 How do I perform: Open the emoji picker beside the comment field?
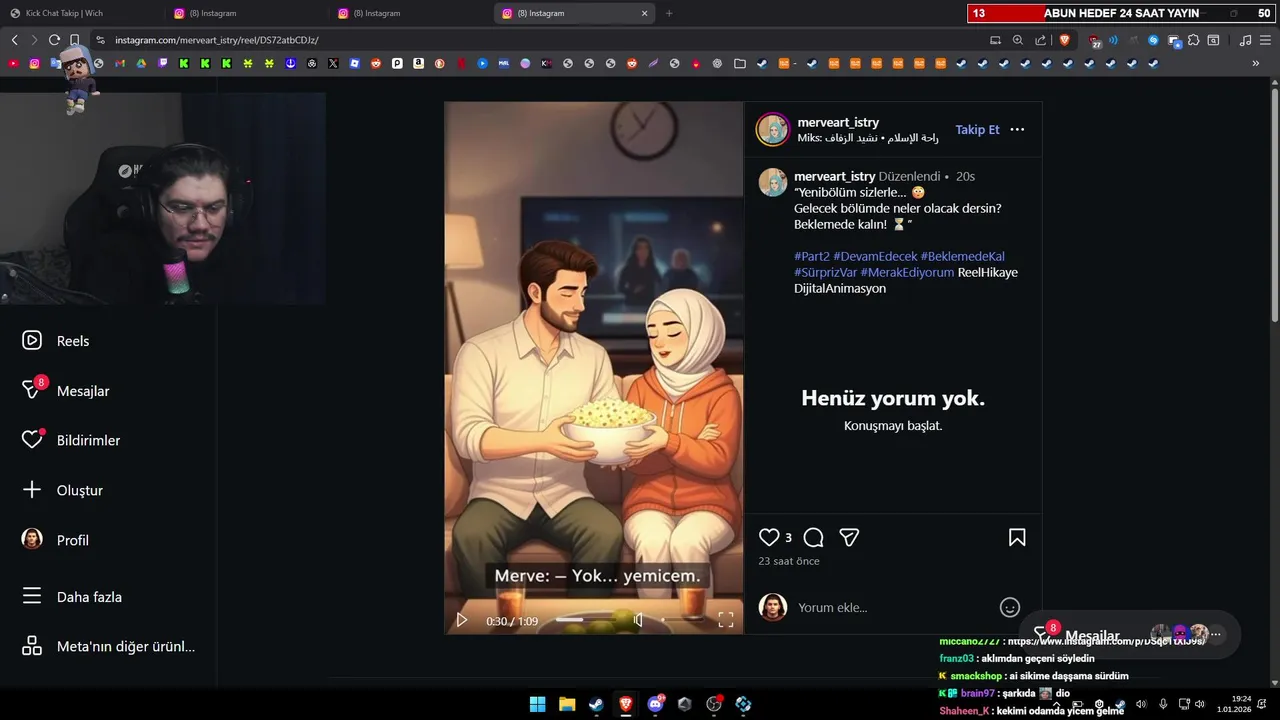[x=1010, y=607]
